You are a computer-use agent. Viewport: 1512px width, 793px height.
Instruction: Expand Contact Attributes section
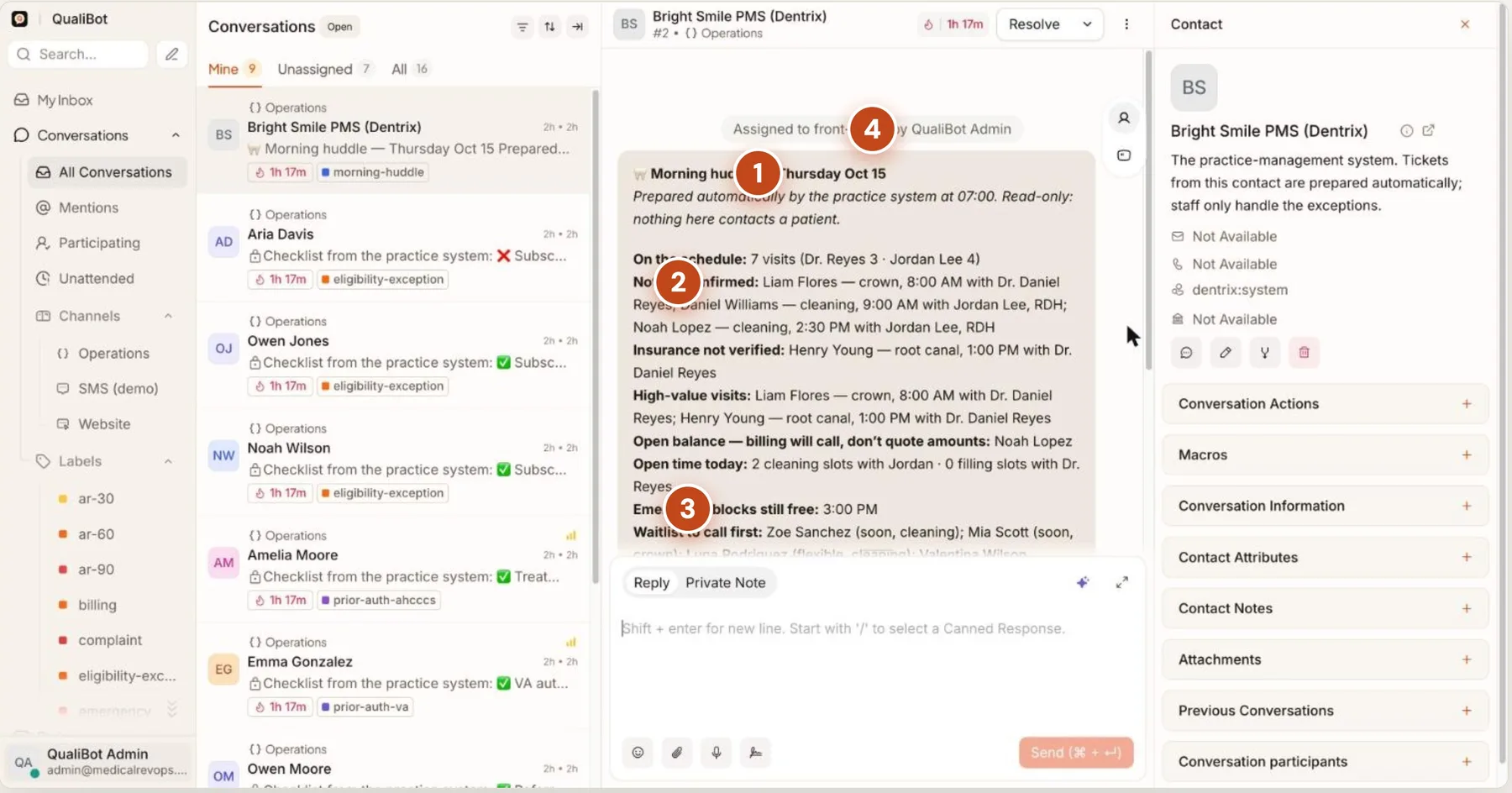(x=1325, y=558)
